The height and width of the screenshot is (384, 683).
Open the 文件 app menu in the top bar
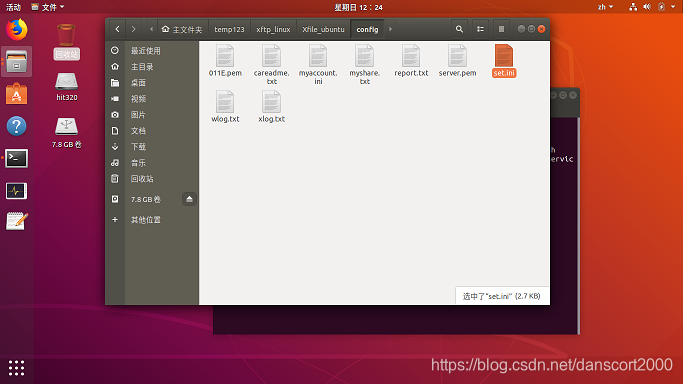pos(47,7)
